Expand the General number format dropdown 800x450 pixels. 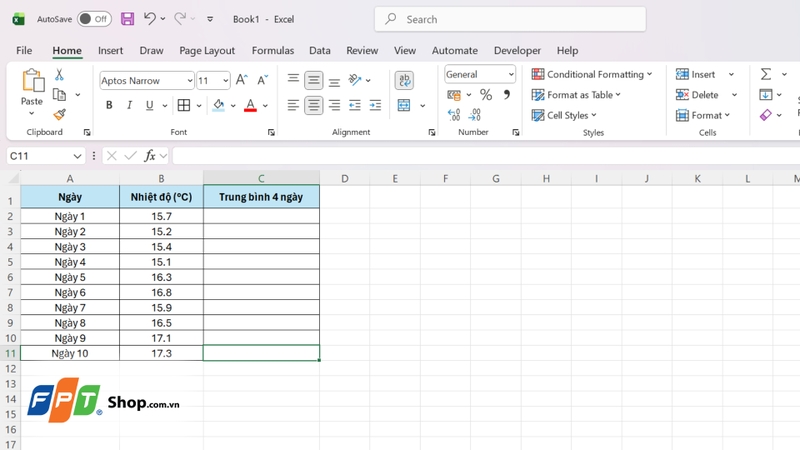point(511,75)
